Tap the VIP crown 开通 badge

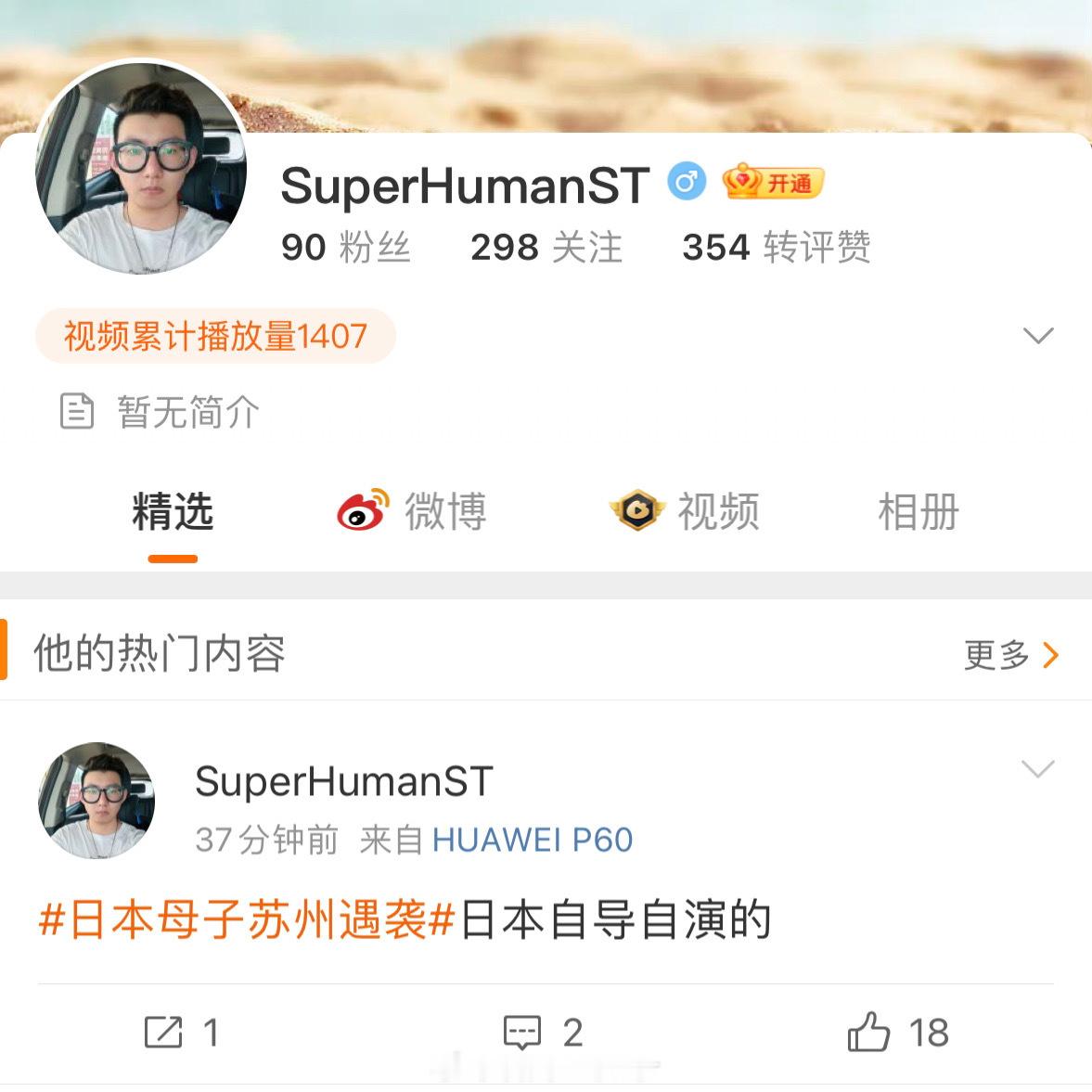coord(773,182)
